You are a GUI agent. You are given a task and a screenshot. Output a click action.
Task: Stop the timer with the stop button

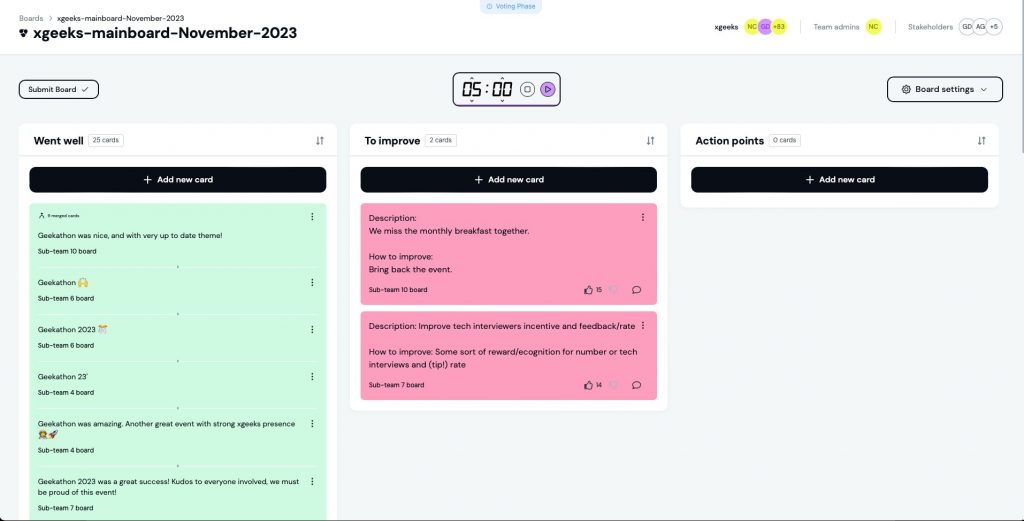coord(528,89)
